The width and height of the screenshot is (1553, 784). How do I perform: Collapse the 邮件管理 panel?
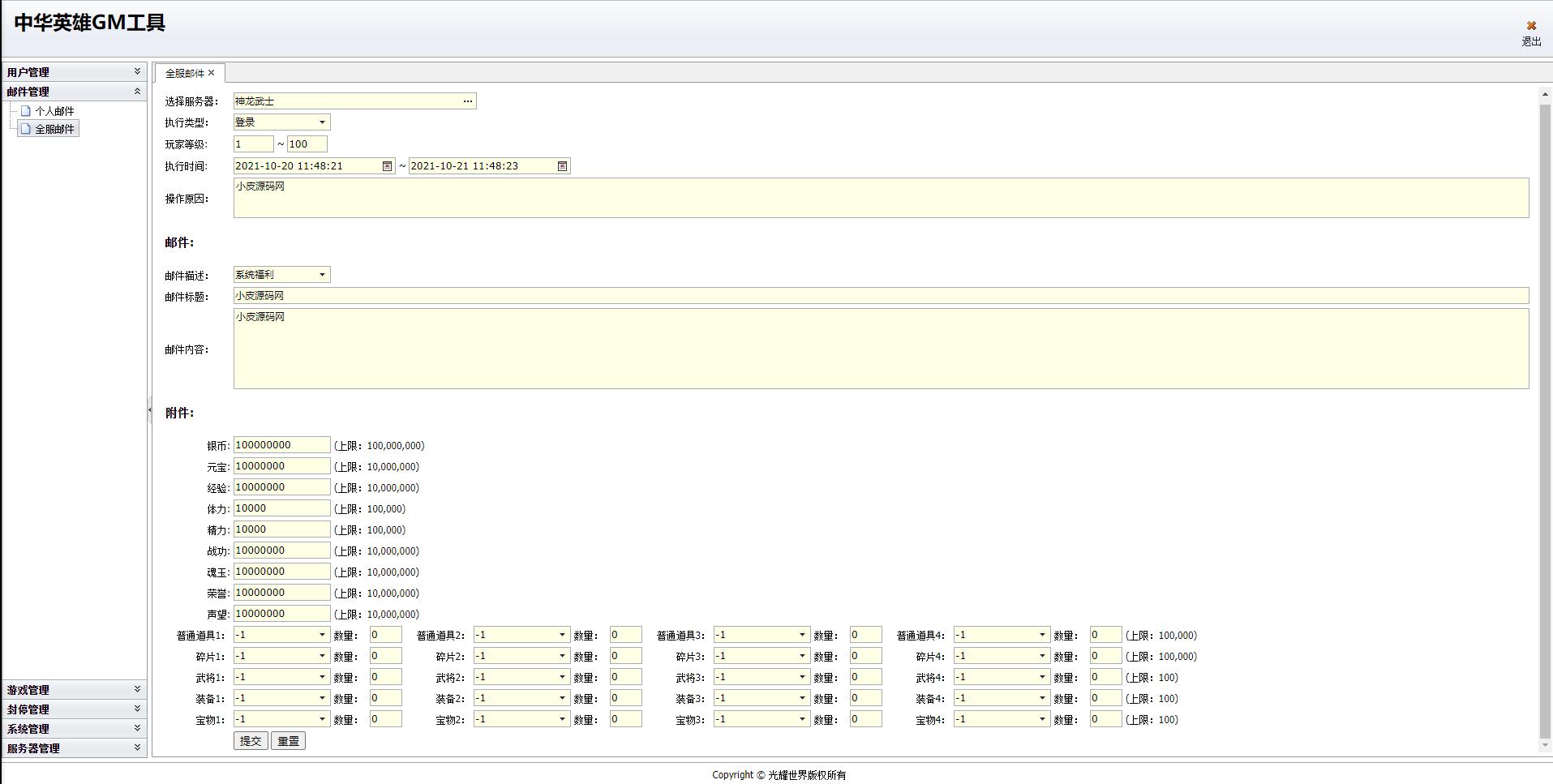coord(137,92)
